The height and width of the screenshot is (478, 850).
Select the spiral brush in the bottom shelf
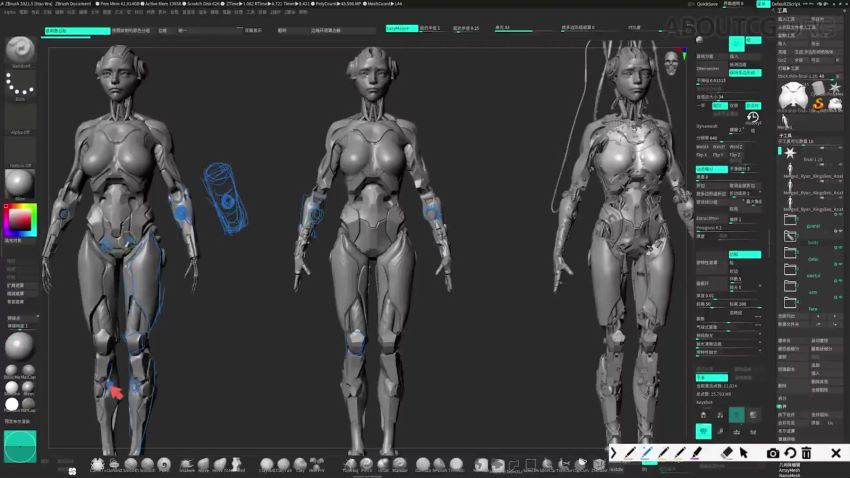(x=164, y=464)
